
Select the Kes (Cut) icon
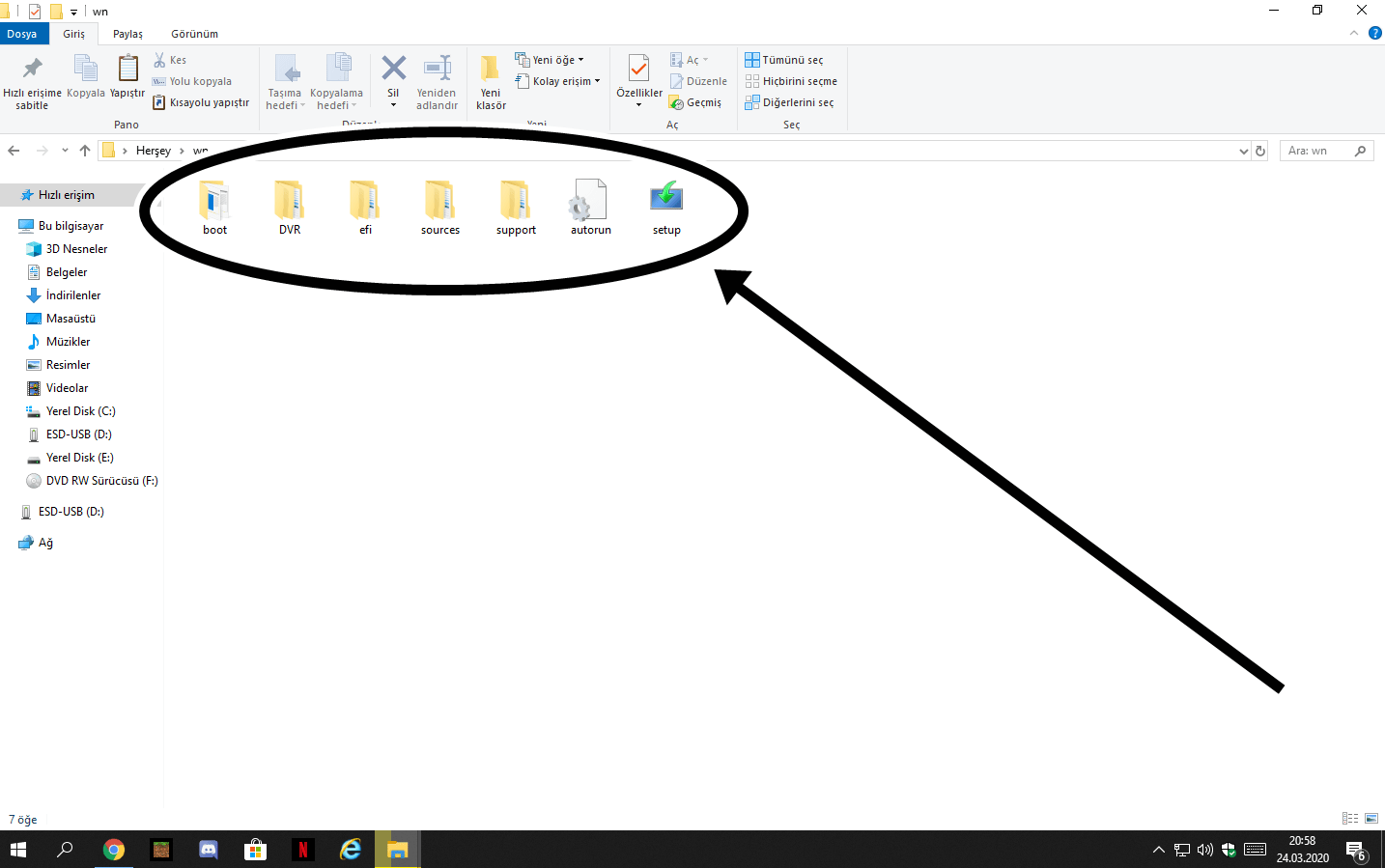[x=157, y=60]
